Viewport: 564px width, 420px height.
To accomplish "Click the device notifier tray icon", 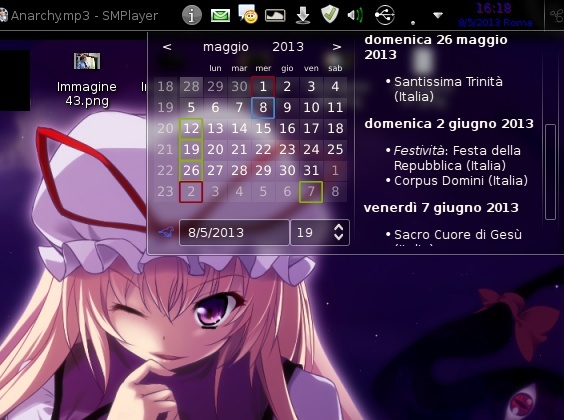I will 275,15.
